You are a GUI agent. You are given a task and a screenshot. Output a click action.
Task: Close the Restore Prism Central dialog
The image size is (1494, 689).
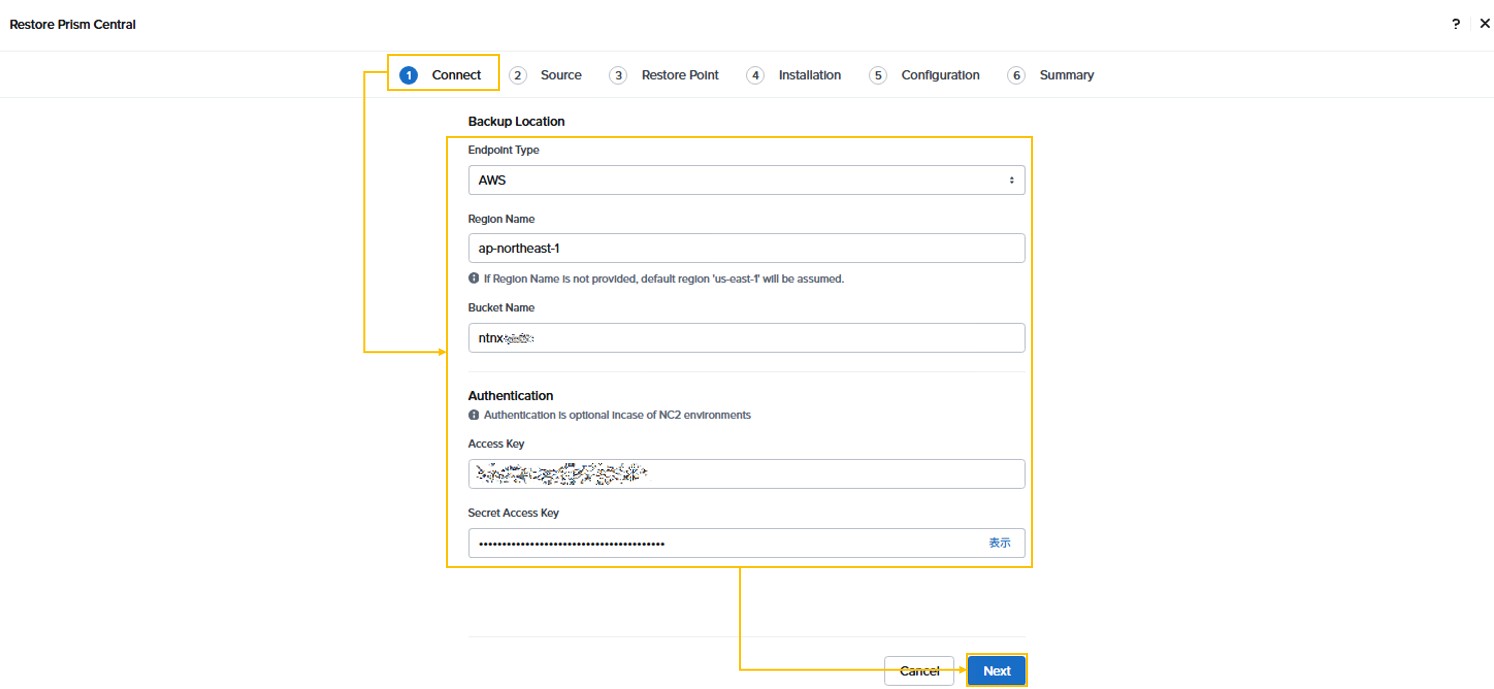point(1485,24)
